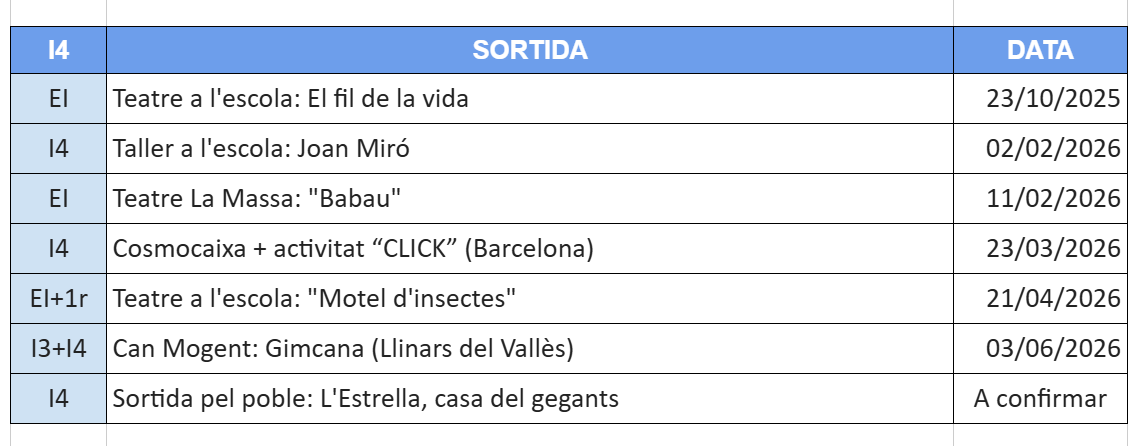Screen dimensions: 1141x446
Task: Select the date cell 23/10/2025
Action: click(1040, 99)
